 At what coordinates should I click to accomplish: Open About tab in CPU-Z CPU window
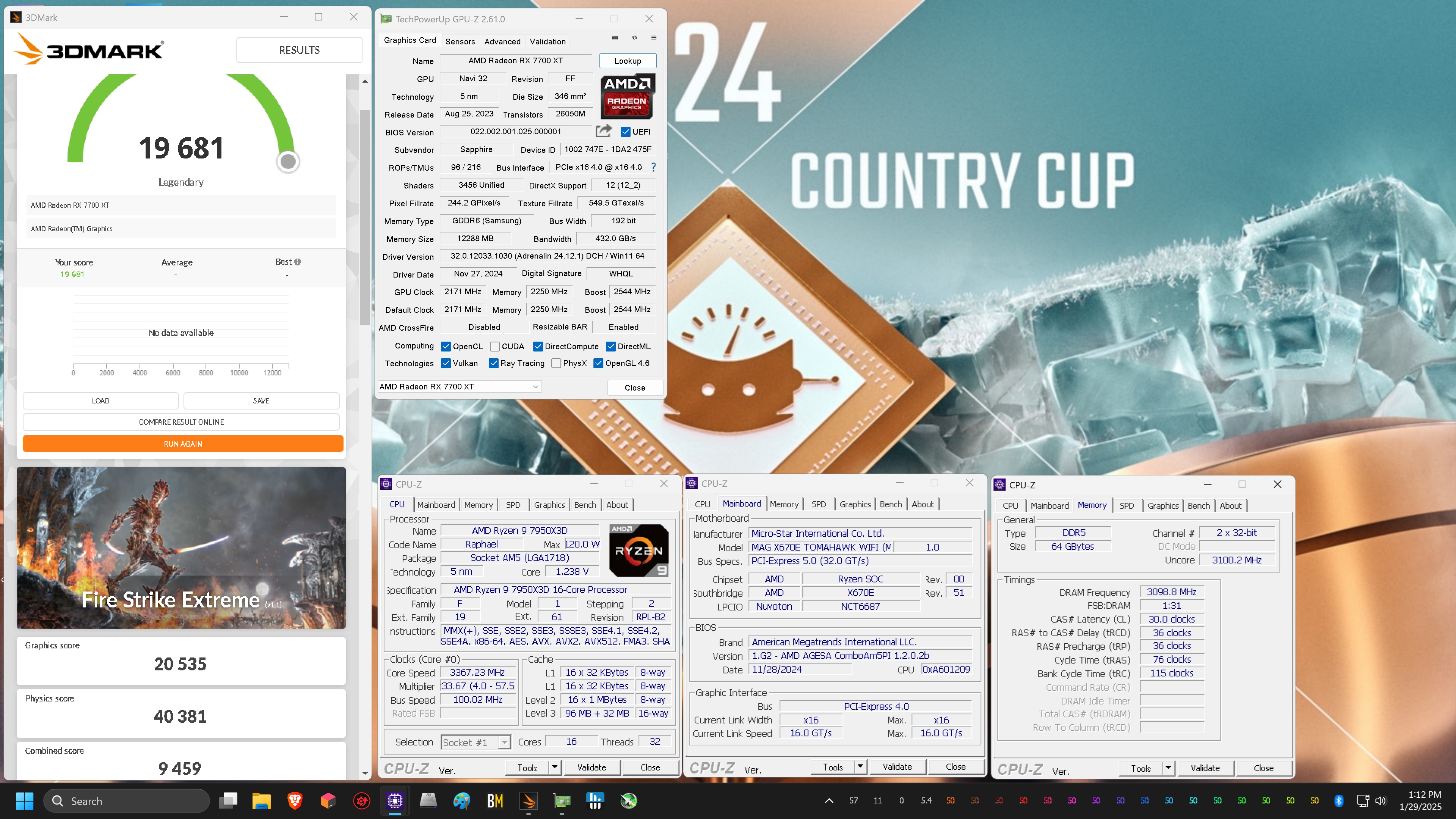617,505
